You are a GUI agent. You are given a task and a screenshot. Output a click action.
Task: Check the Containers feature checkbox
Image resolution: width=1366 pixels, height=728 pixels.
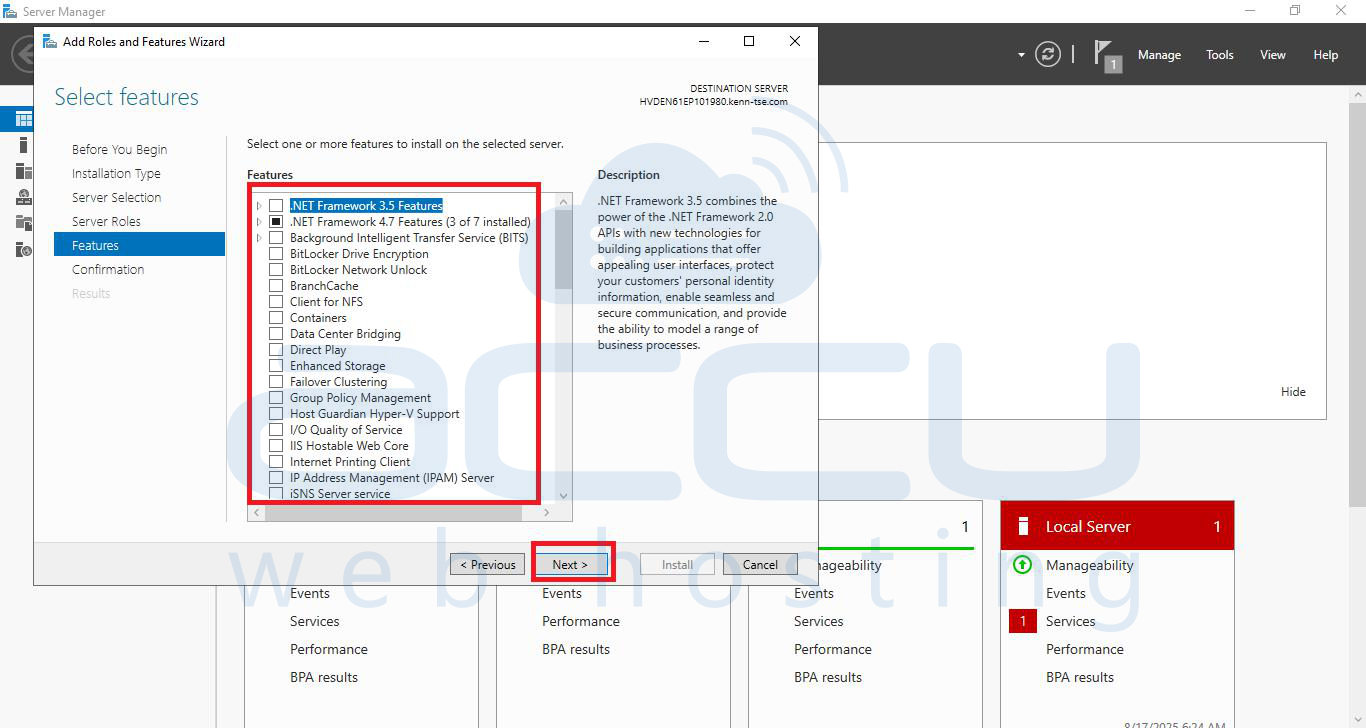tap(276, 317)
